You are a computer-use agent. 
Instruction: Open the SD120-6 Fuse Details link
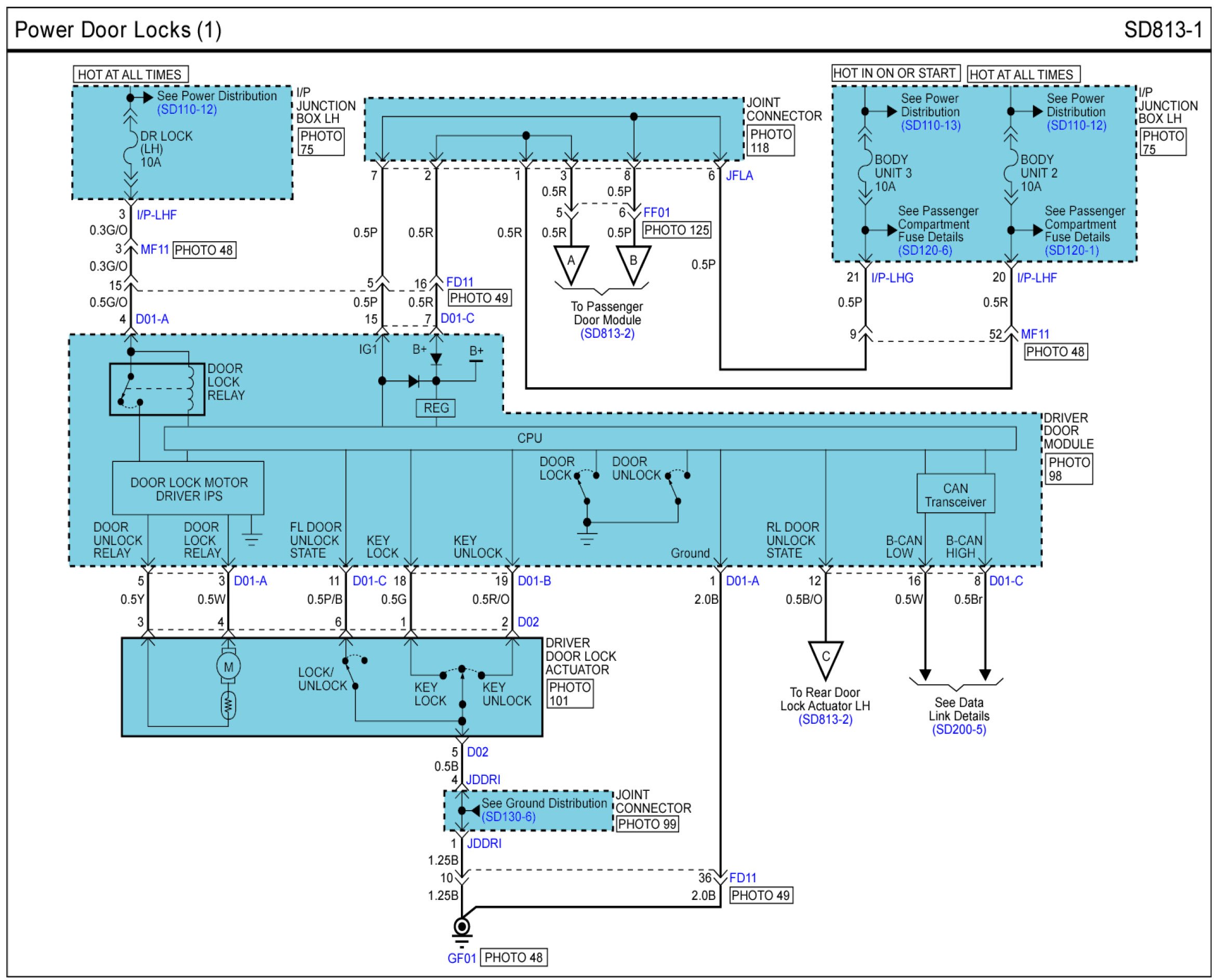[x=924, y=250]
